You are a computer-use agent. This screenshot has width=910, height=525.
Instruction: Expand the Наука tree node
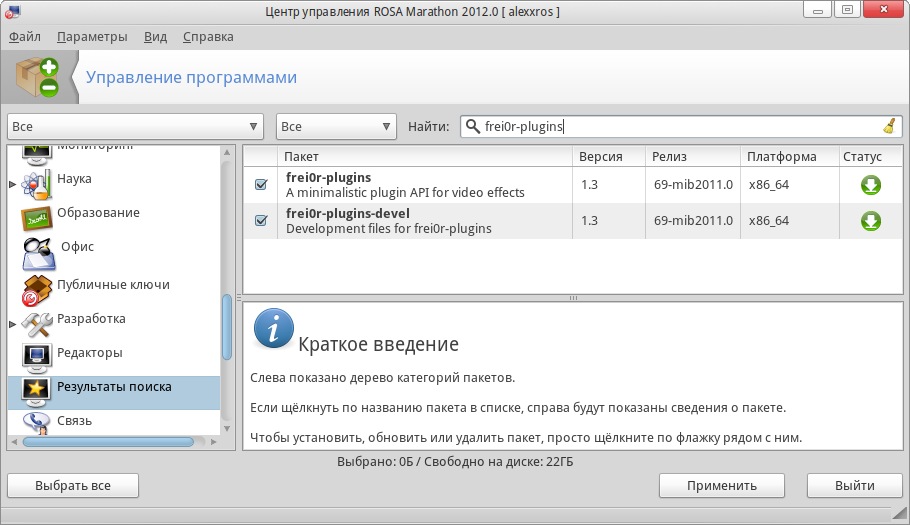point(13,184)
